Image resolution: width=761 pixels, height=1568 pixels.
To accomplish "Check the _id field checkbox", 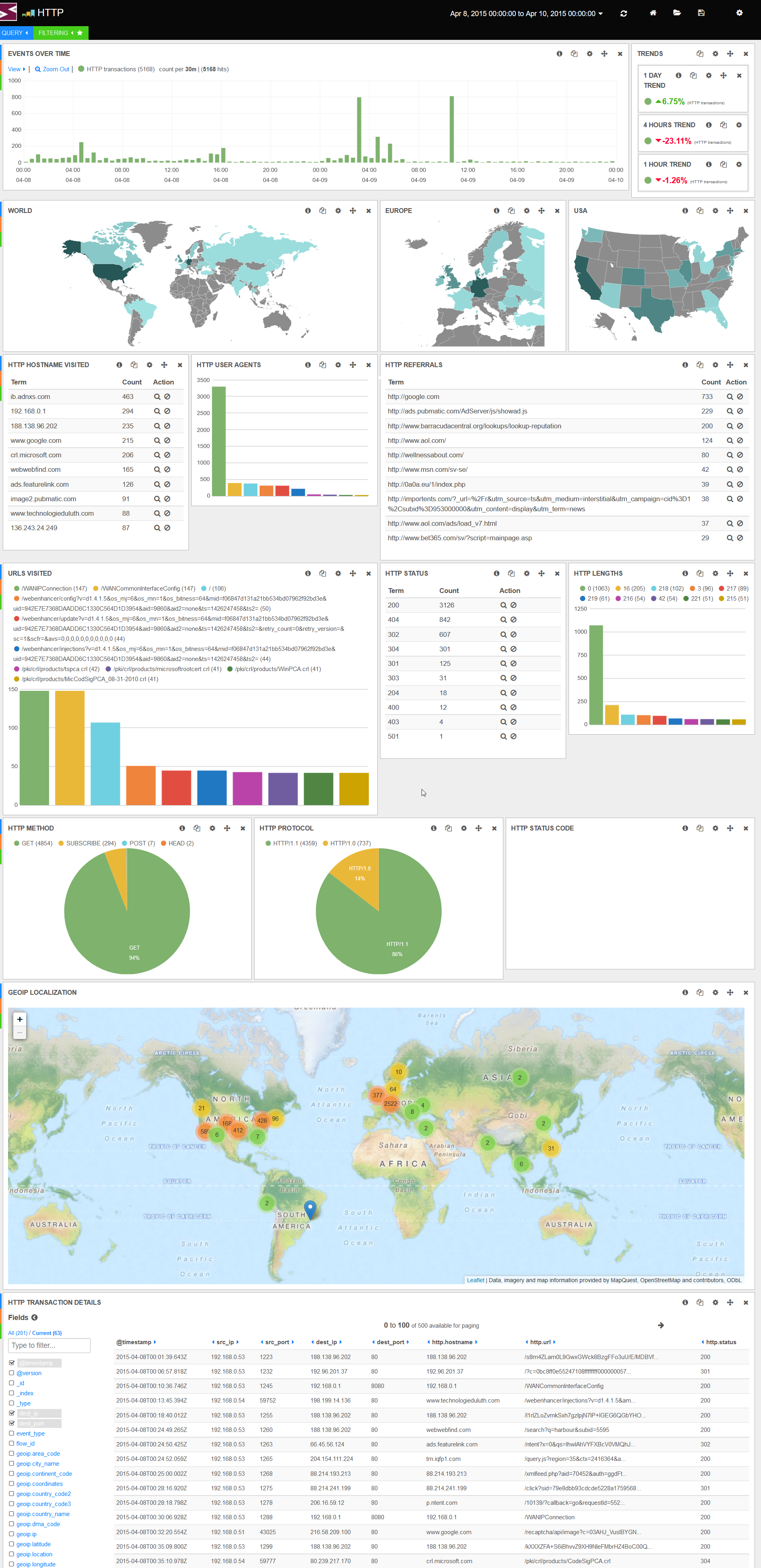I will [12, 1383].
